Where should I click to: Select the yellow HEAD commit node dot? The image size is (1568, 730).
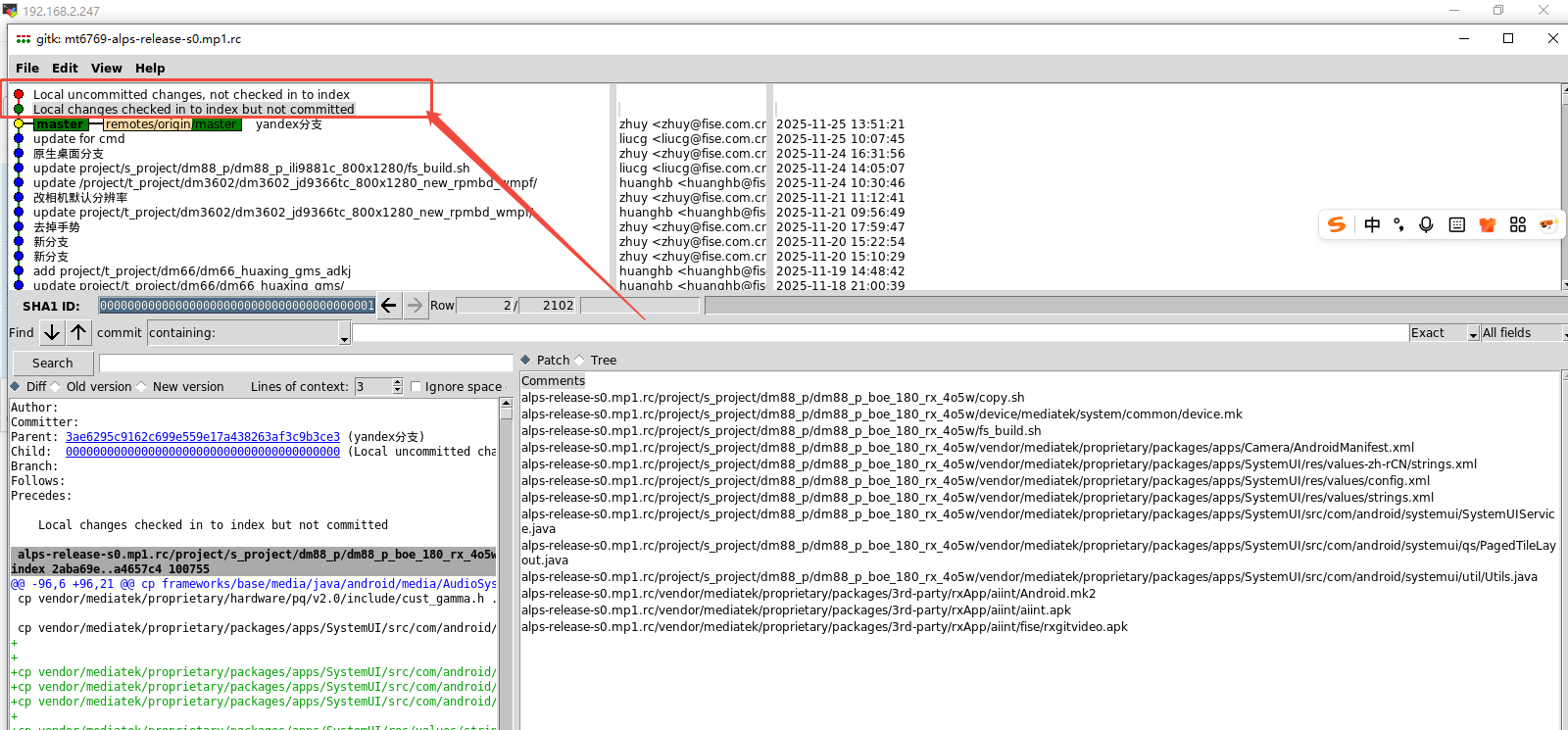pyautogui.click(x=19, y=123)
